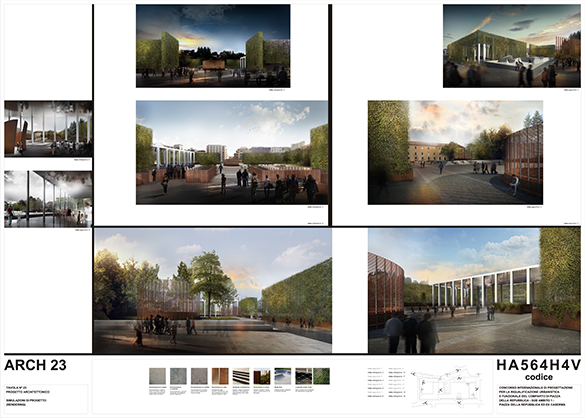Open the rendering with the white colonnade and crowd
The width and height of the screenshot is (585, 418).
point(232,152)
